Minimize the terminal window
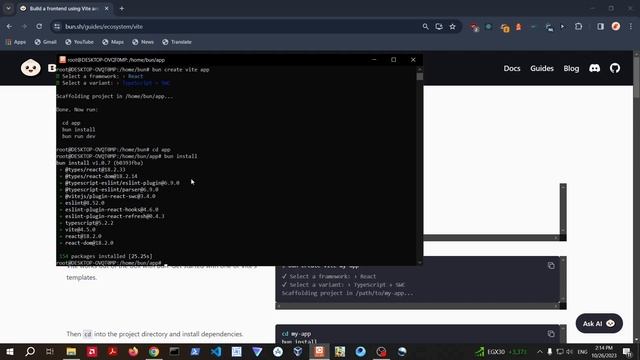640x360 pixels. pos(374,60)
